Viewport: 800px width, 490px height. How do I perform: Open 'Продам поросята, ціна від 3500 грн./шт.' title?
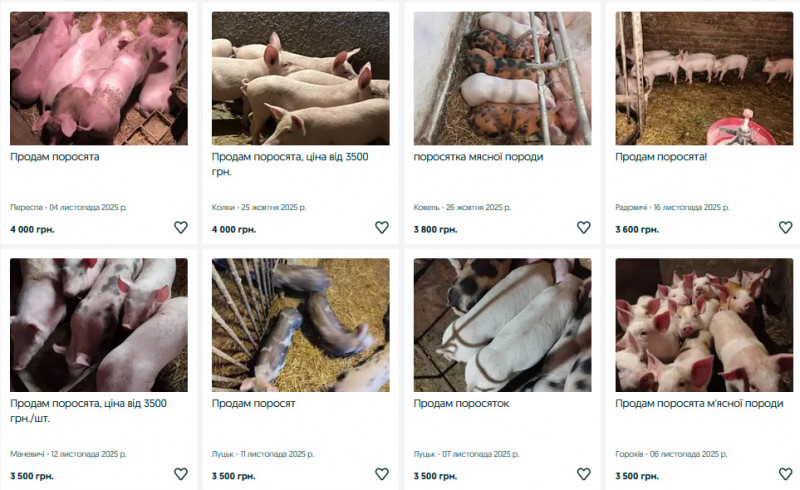pos(88,410)
